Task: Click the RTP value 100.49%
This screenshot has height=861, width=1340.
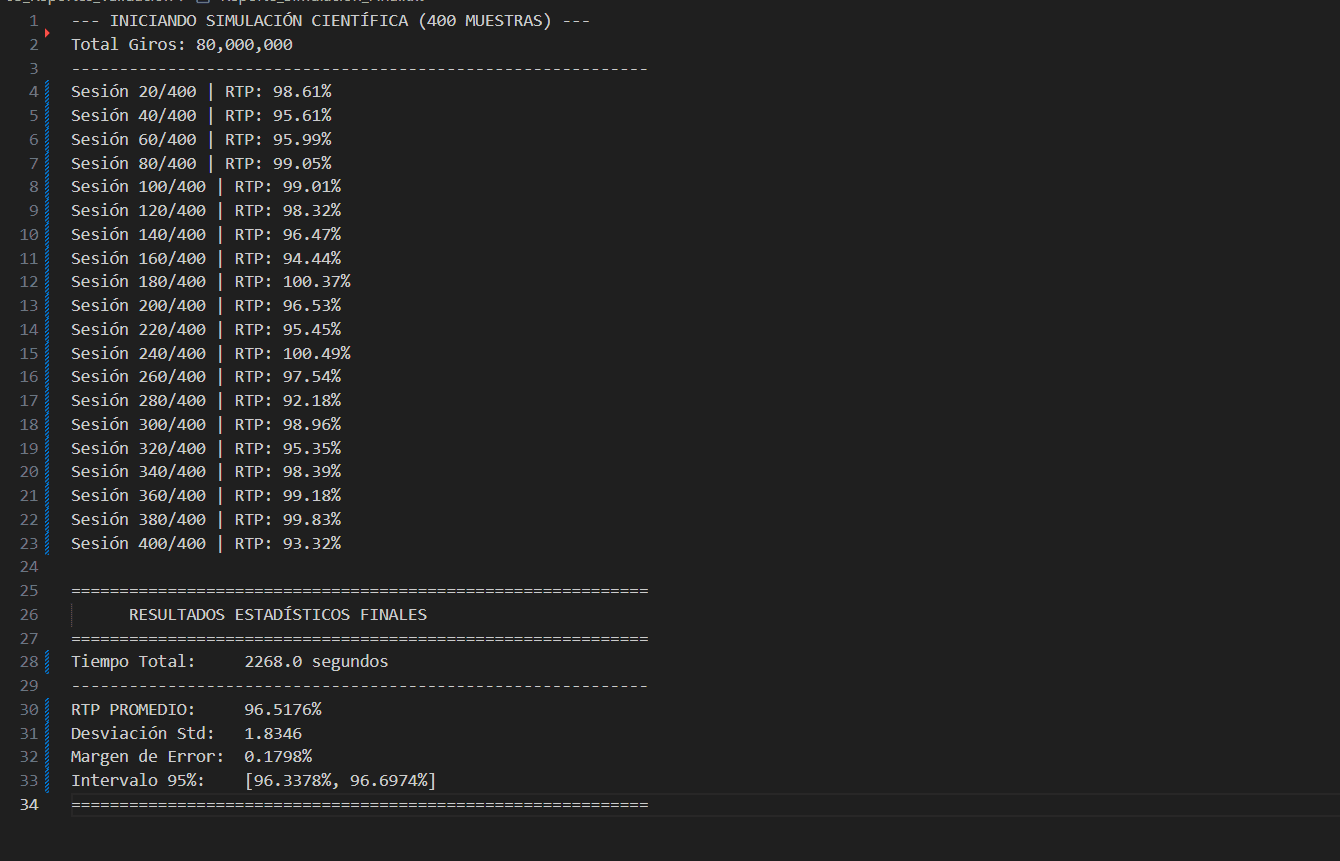Action: pyautogui.click(x=317, y=354)
